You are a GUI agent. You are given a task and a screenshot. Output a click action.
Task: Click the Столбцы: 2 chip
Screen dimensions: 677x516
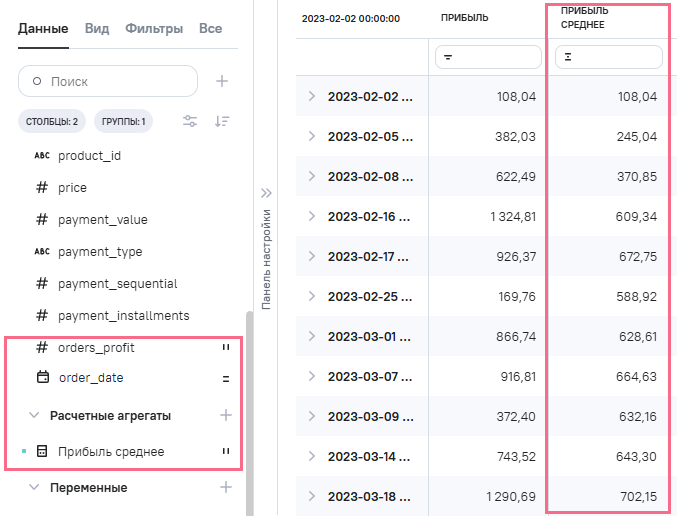point(52,122)
